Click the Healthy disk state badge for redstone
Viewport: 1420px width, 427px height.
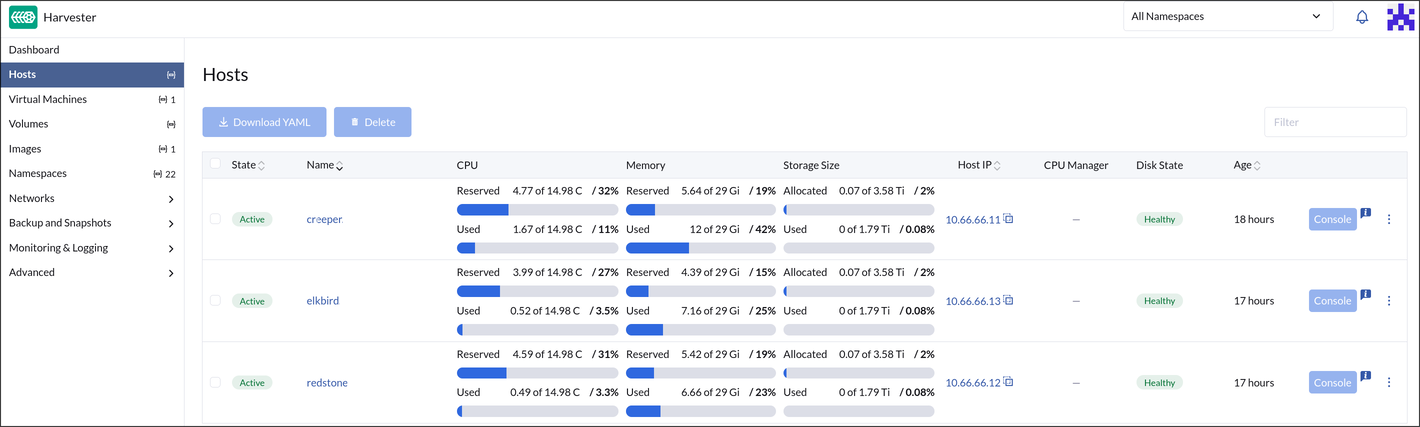1159,383
